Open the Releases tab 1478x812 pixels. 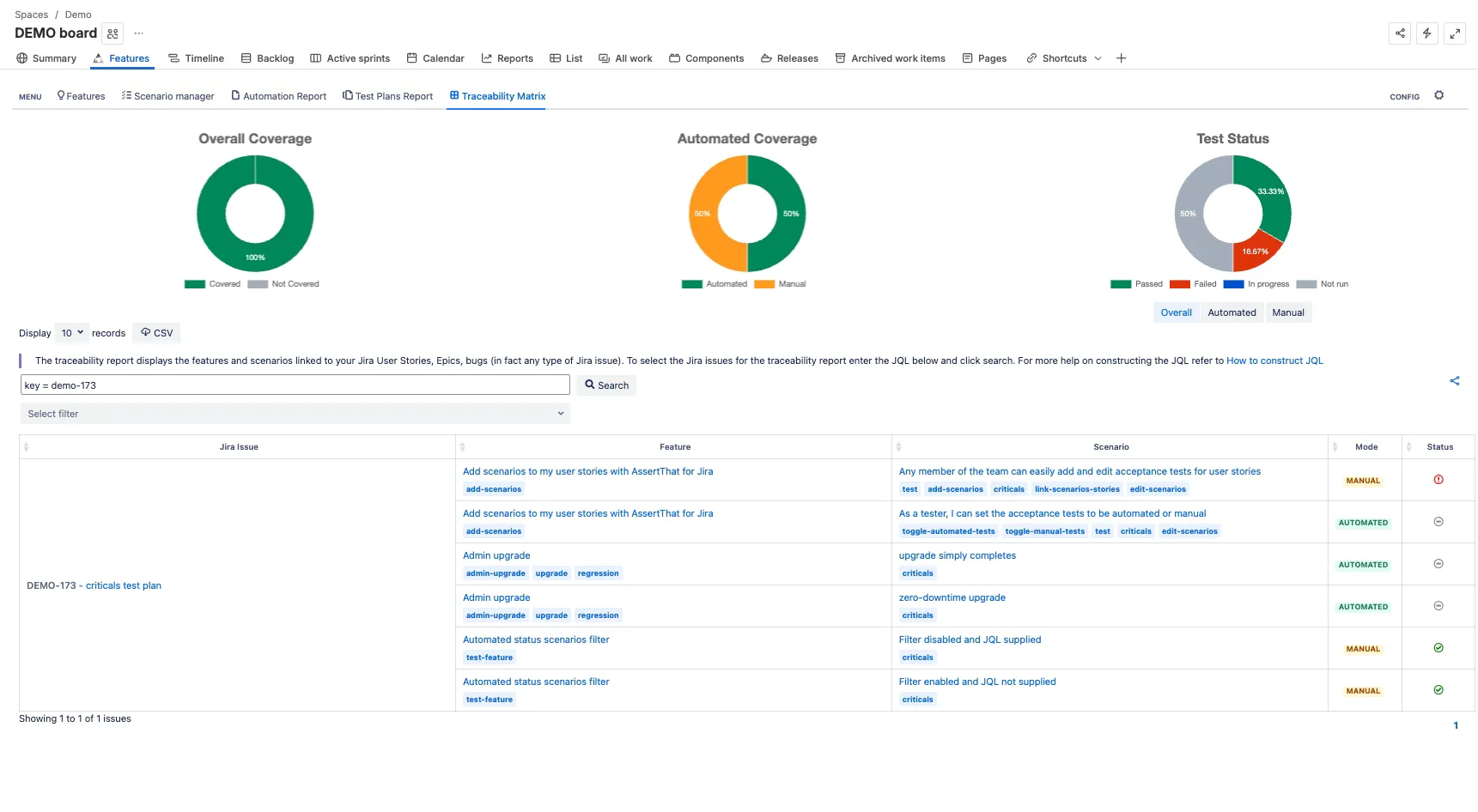pos(789,58)
